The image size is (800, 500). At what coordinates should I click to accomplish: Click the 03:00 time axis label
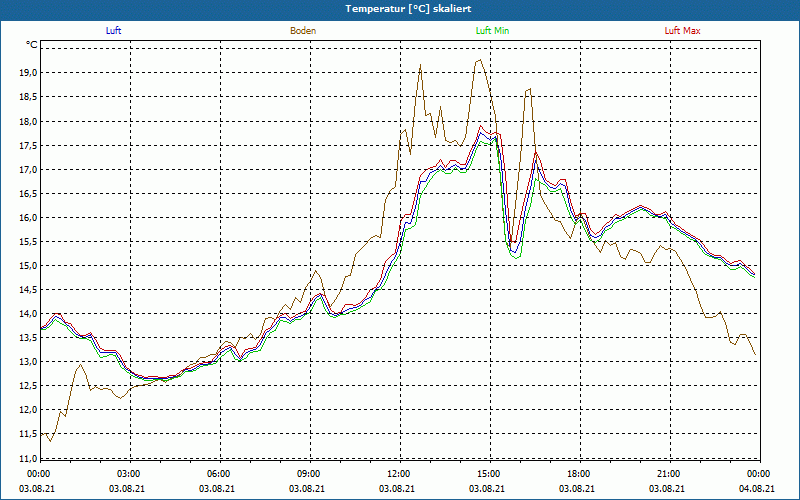127,474
